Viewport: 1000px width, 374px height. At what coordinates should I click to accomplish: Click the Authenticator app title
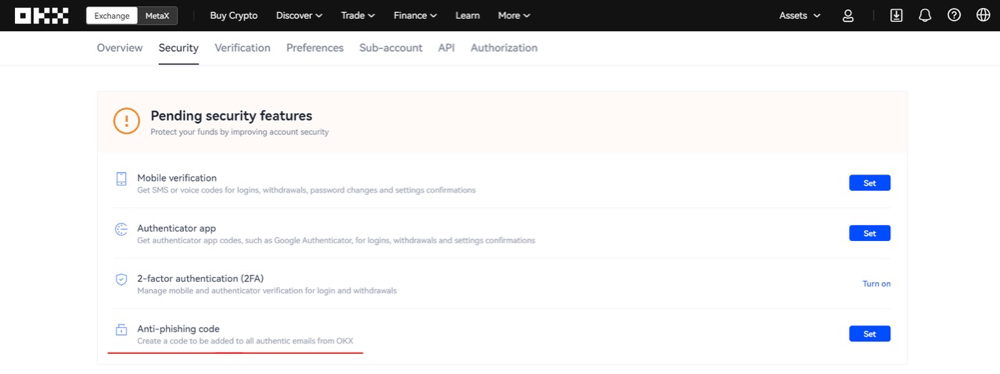click(x=177, y=228)
